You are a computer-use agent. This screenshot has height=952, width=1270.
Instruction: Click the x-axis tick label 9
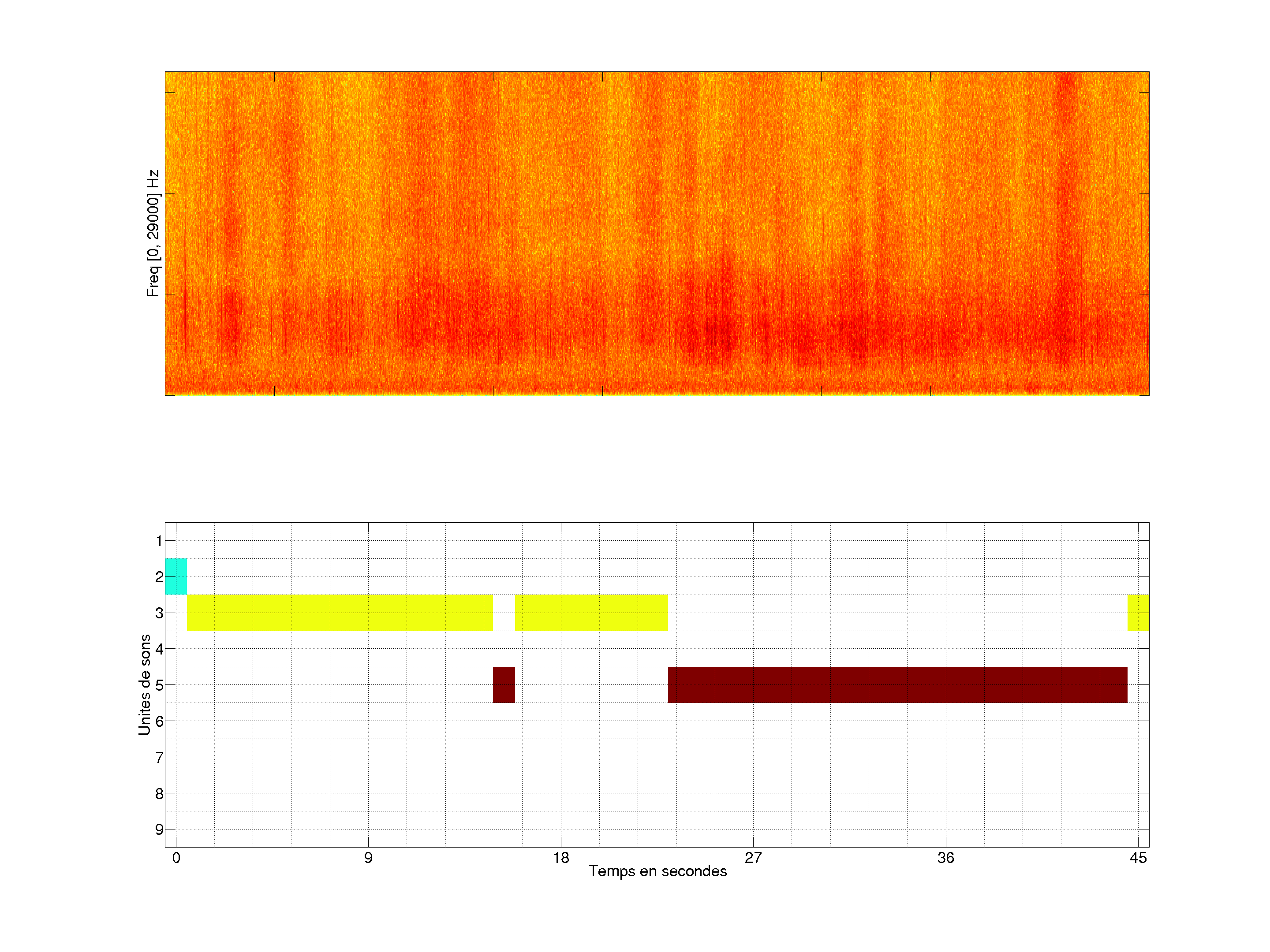coord(368,858)
